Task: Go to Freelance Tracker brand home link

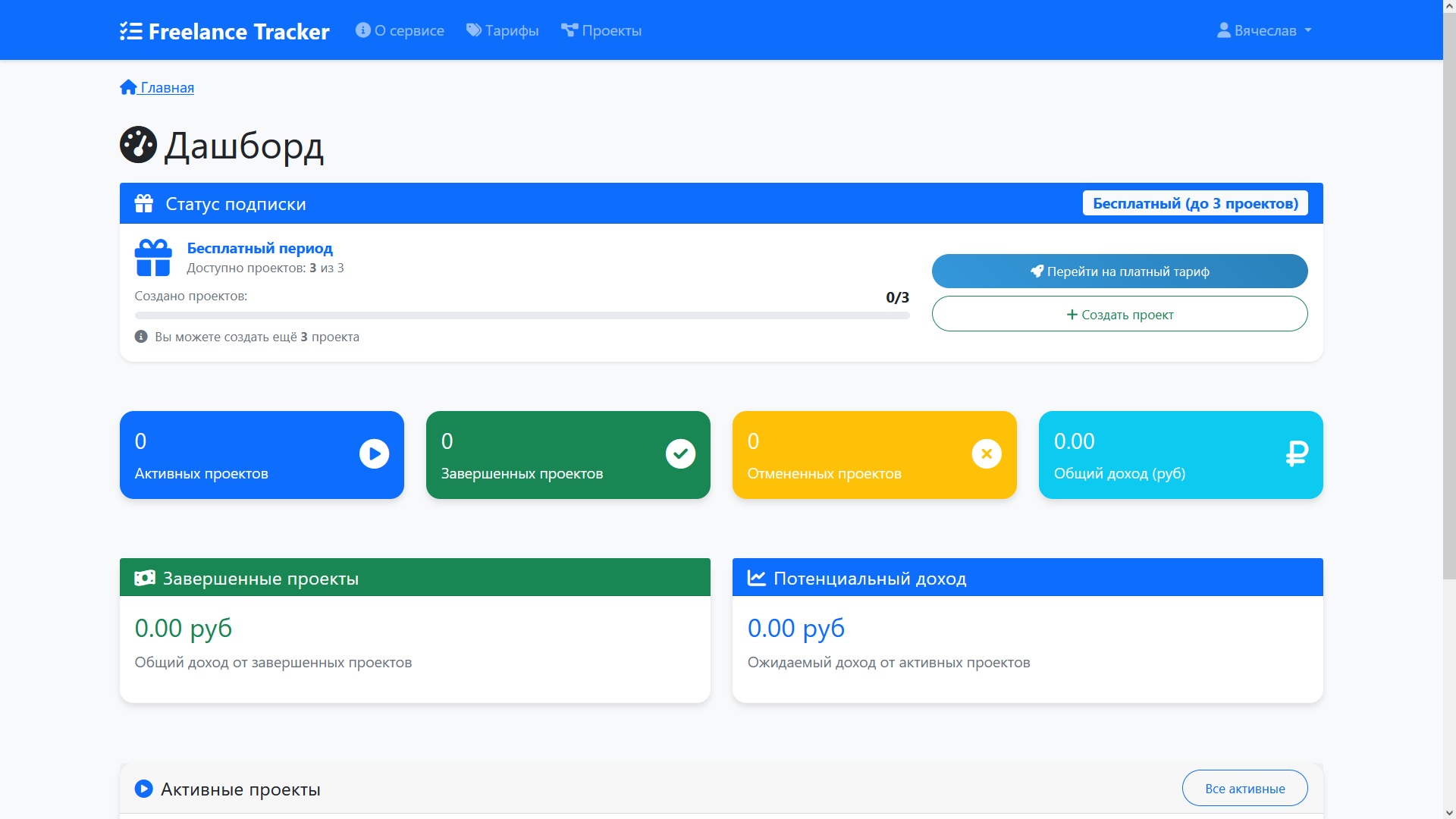Action: point(224,31)
